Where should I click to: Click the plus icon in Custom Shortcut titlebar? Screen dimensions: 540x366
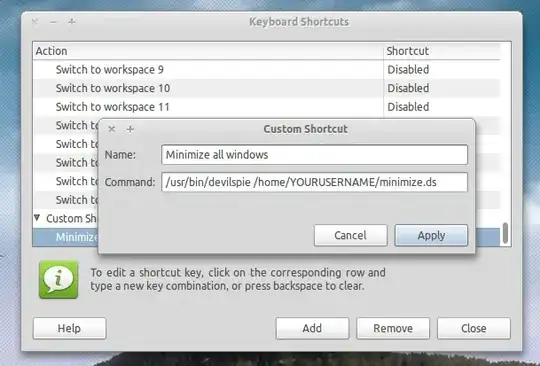click(x=130, y=129)
